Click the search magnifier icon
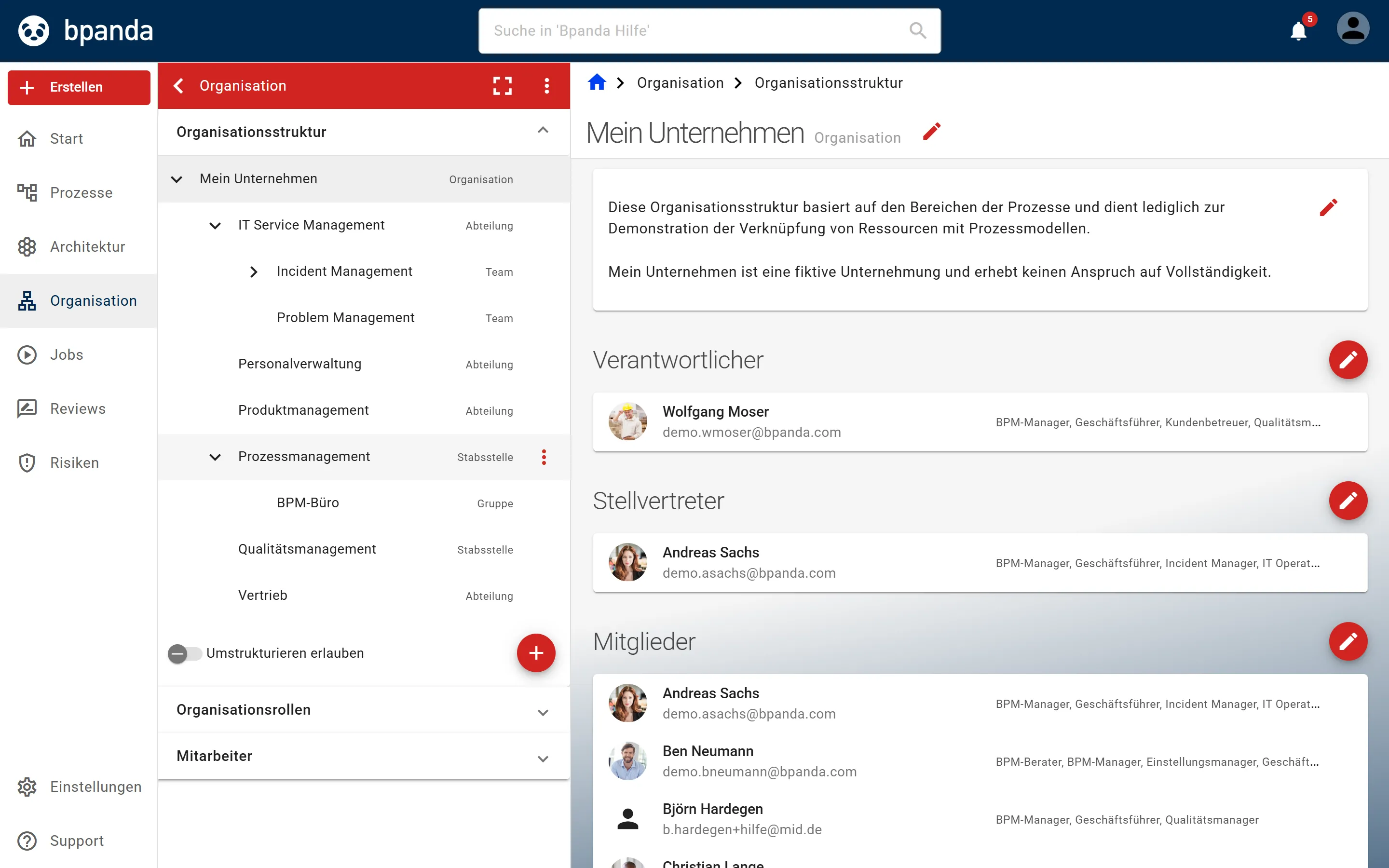Screen dimensions: 1389x868 (918, 30)
